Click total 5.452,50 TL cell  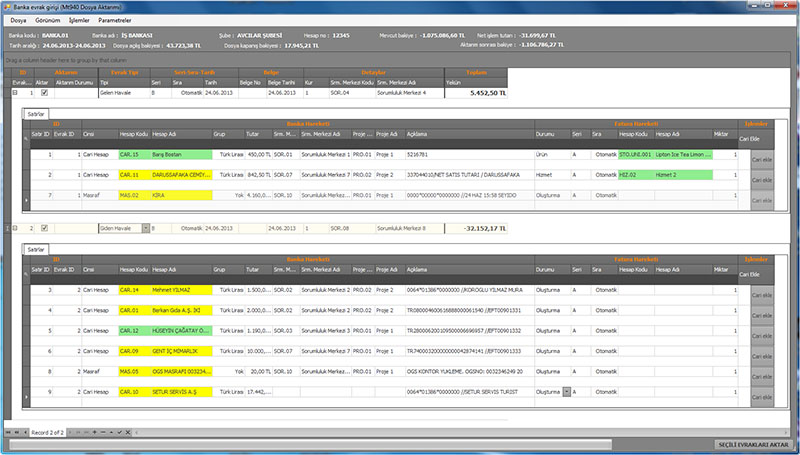(x=476, y=93)
